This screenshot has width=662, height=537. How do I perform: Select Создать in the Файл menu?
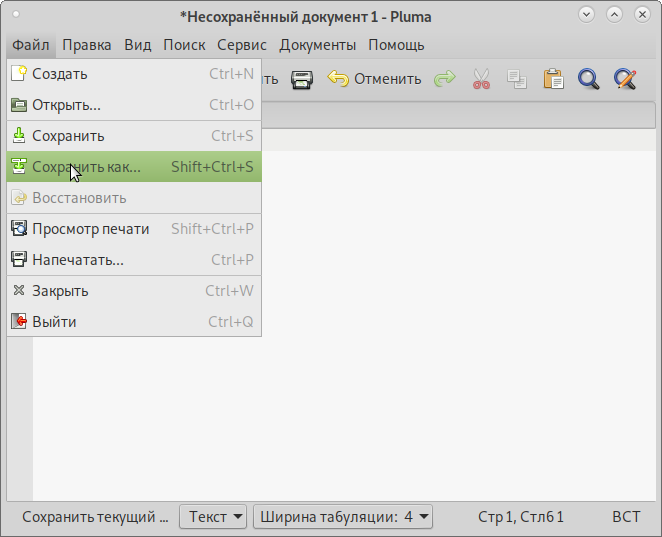60,74
